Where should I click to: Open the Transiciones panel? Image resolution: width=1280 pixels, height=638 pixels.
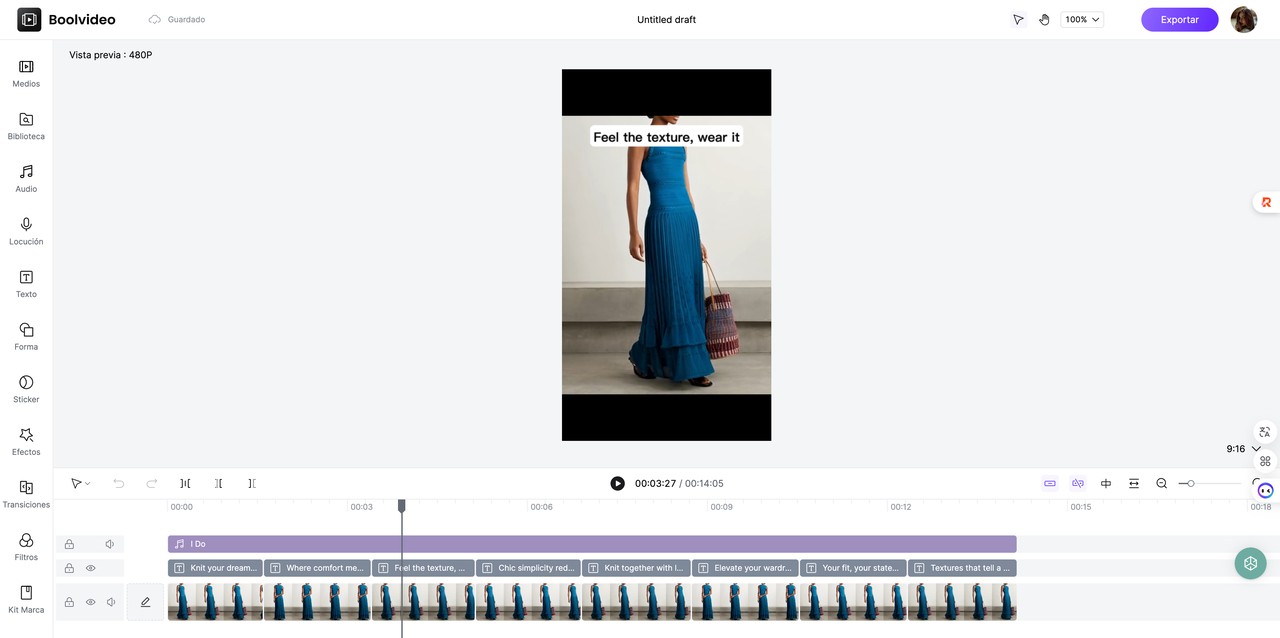(x=26, y=494)
